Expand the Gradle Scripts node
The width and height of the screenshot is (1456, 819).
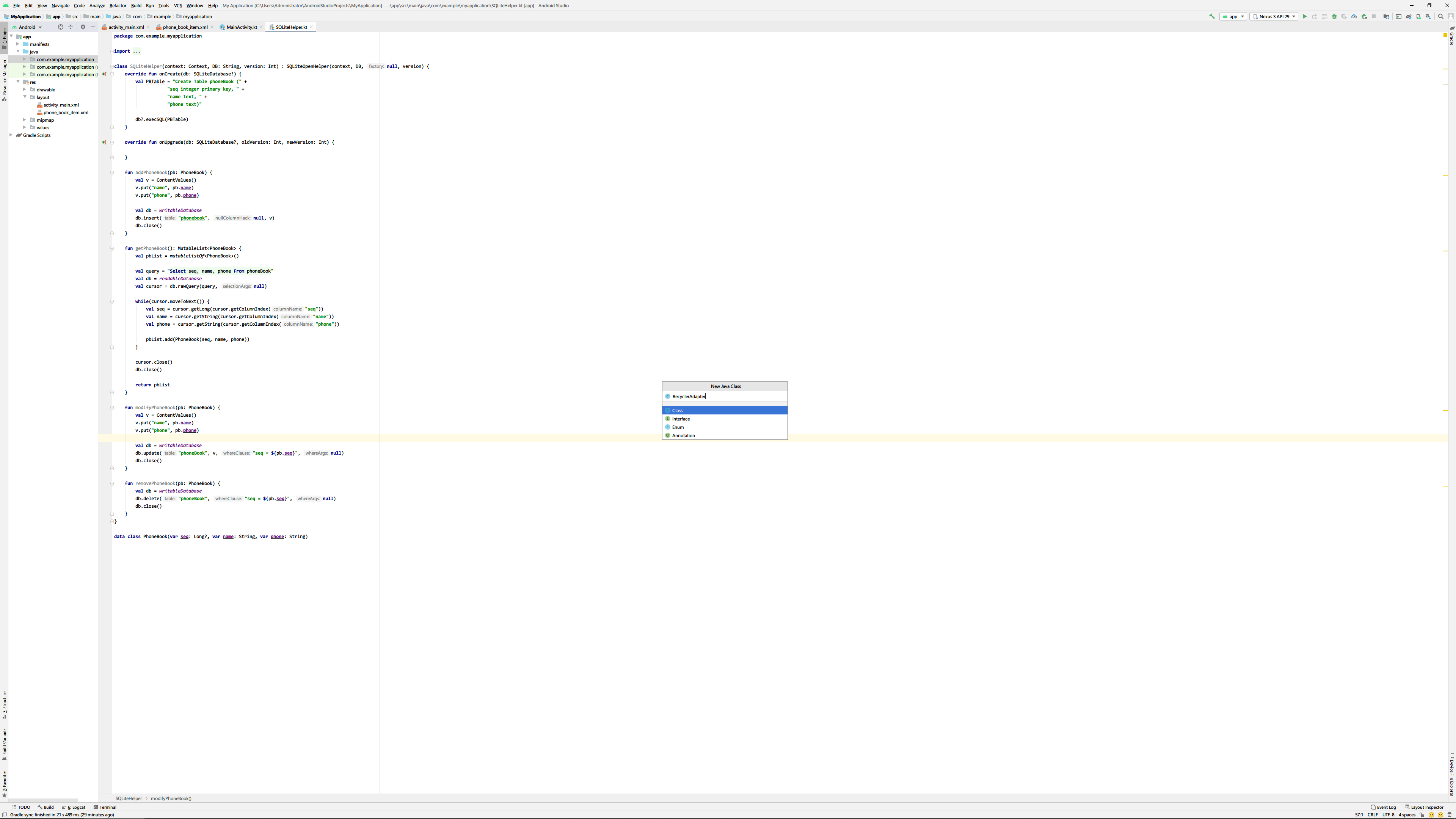tap(11, 135)
